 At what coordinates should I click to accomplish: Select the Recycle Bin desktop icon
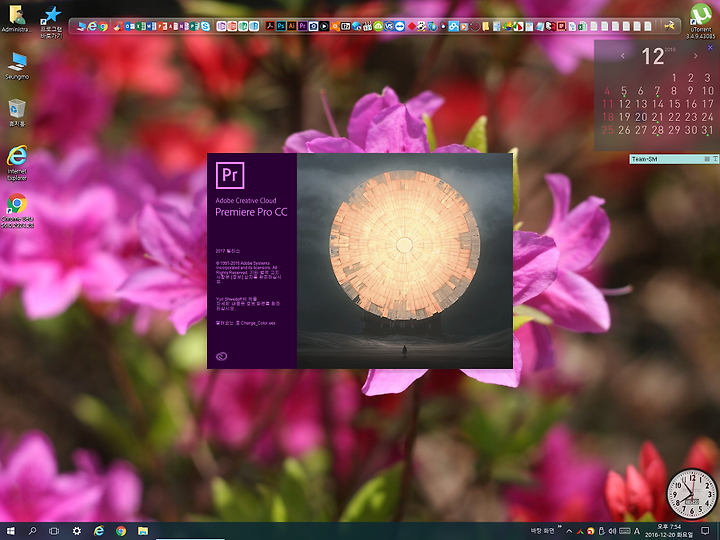[x=17, y=112]
